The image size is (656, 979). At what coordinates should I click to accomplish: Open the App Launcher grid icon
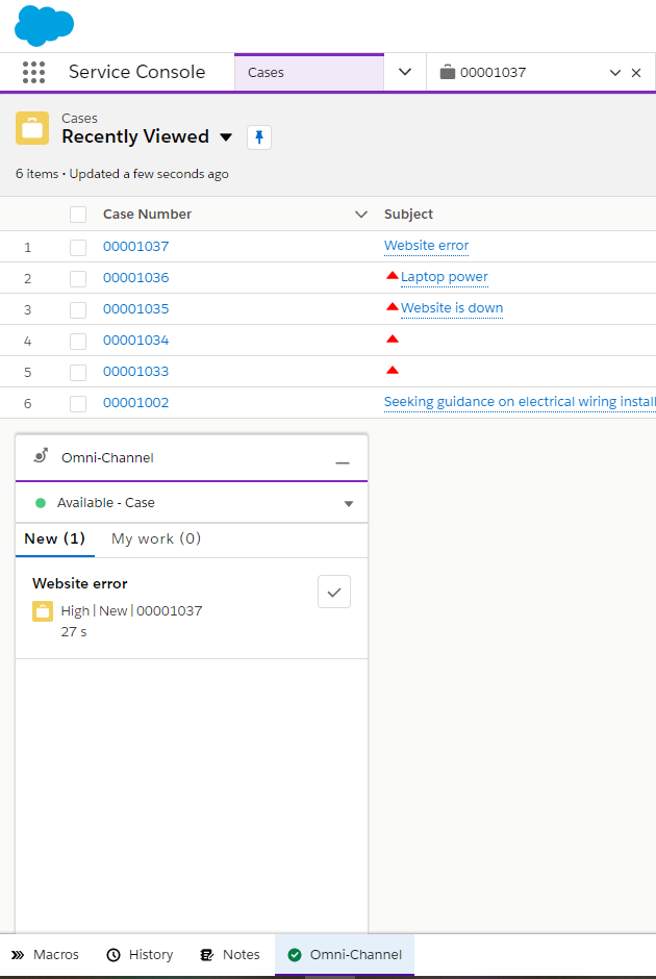tap(34, 72)
